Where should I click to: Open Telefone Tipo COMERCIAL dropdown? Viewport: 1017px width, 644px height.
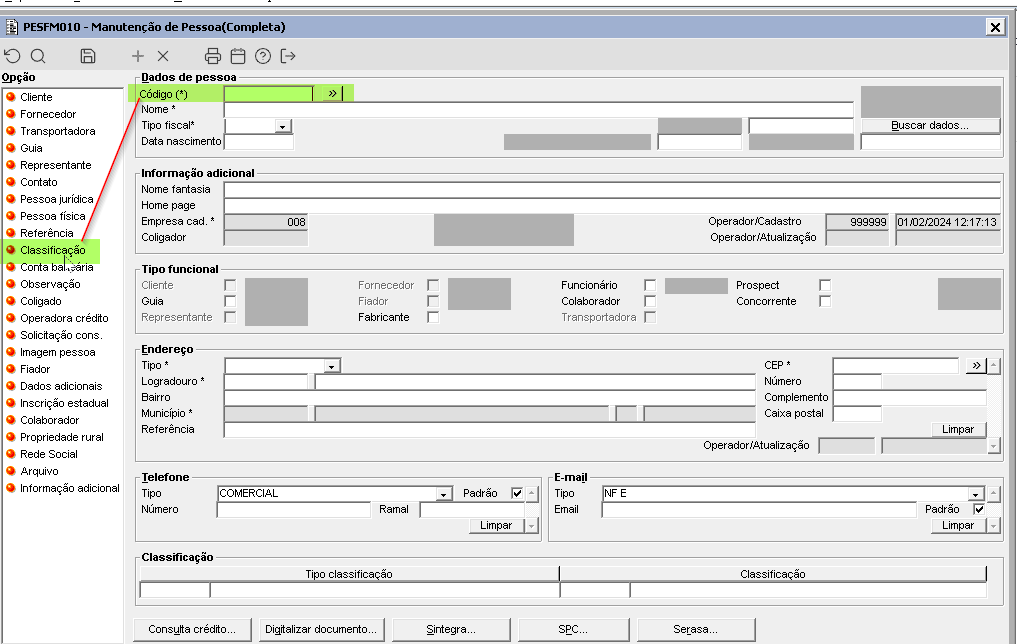444,494
